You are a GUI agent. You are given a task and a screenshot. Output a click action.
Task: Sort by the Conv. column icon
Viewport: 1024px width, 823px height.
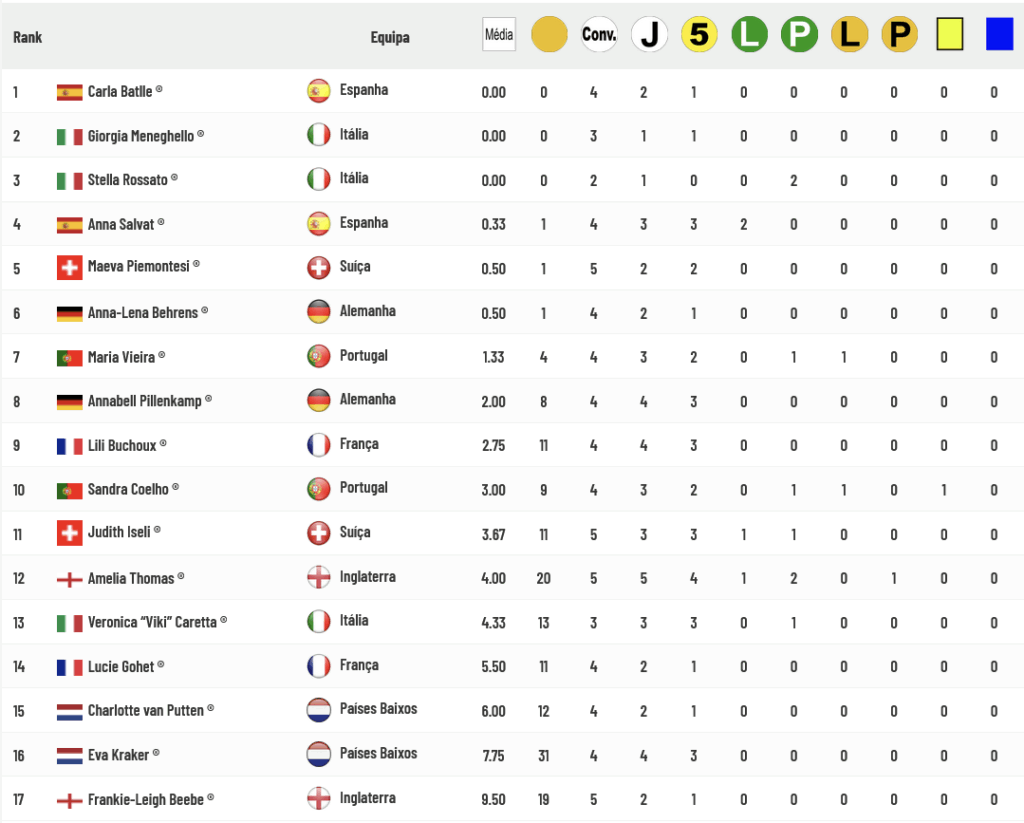coord(599,35)
